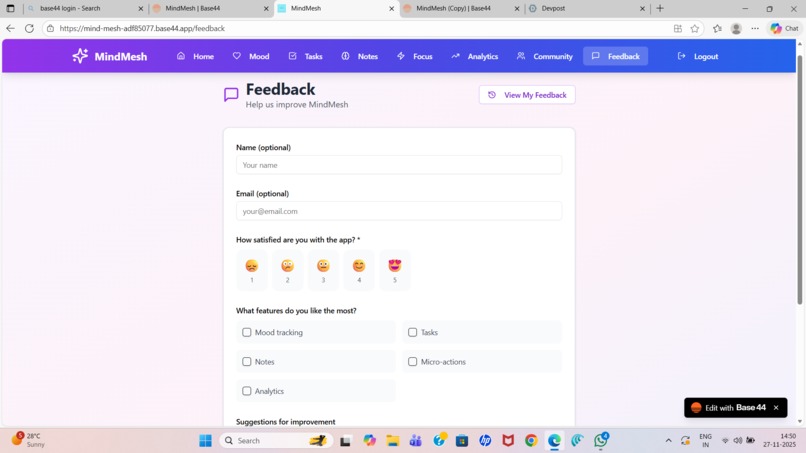The width and height of the screenshot is (806, 453).
Task: Open the Home page from navbar
Action: pyautogui.click(x=195, y=56)
